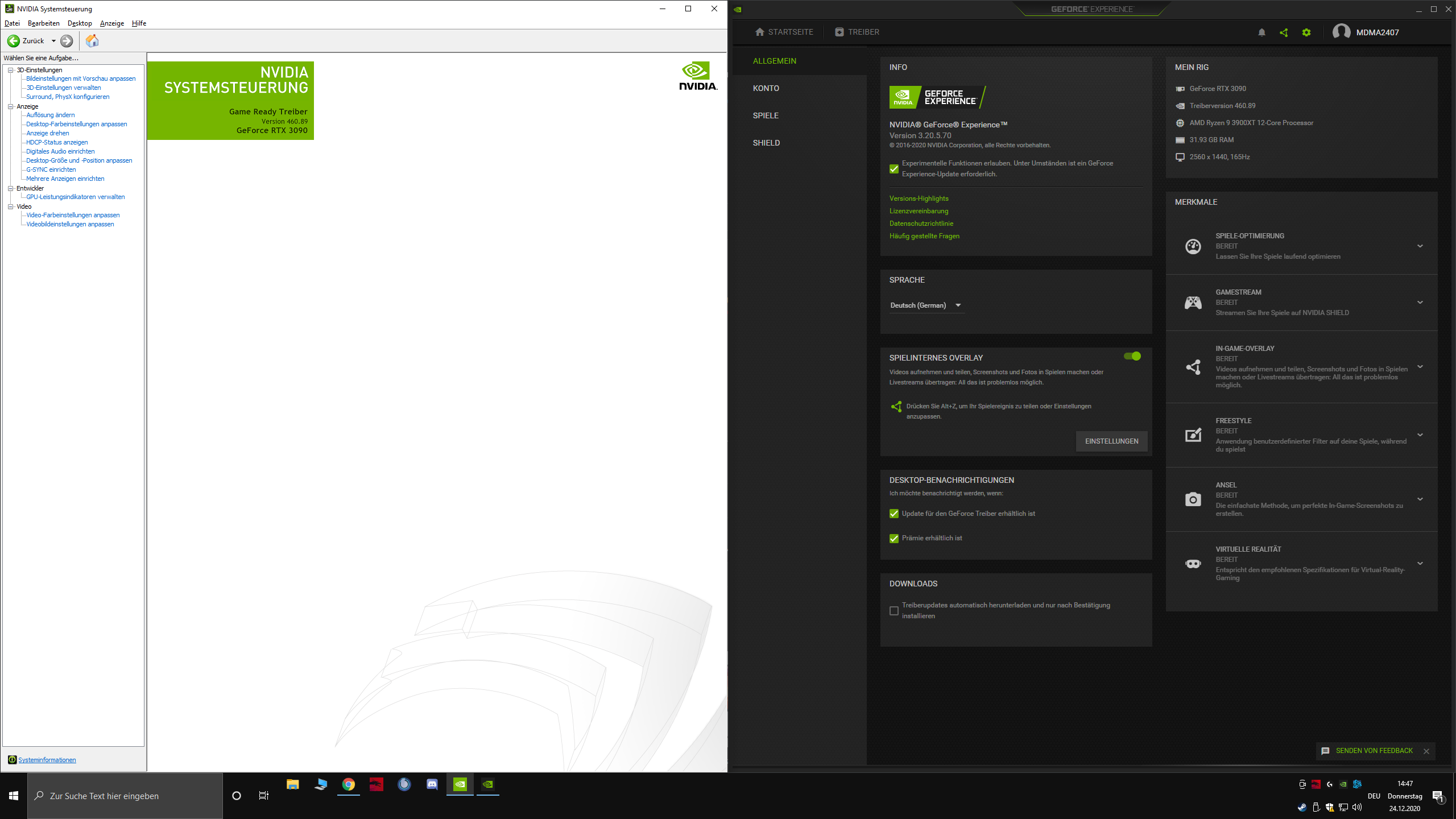This screenshot has width=1456, height=819.
Task: Open the share overlay icon in header
Action: (1284, 32)
